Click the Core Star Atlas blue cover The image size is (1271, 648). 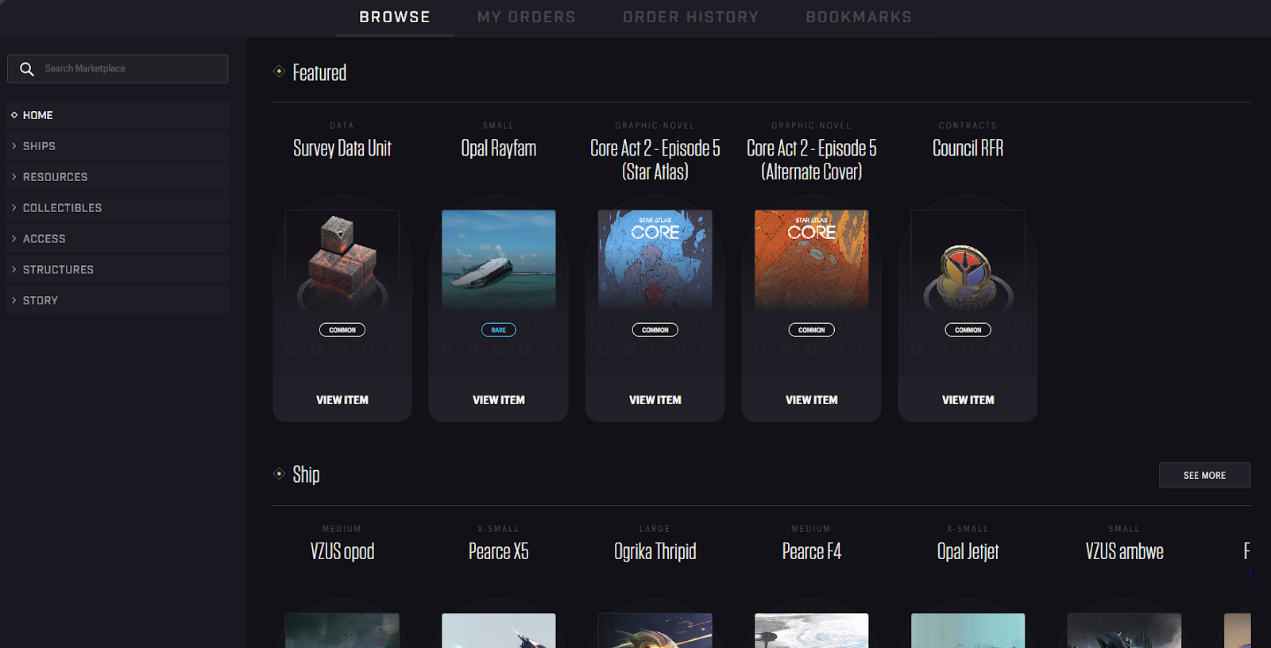pos(655,260)
